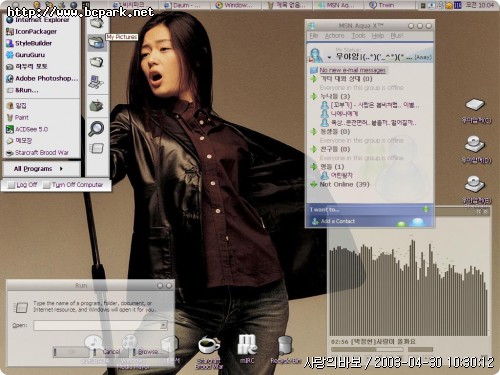This screenshot has width=500, height=375.
Task: Click Add a Contact in MSN
Action: coord(333,221)
